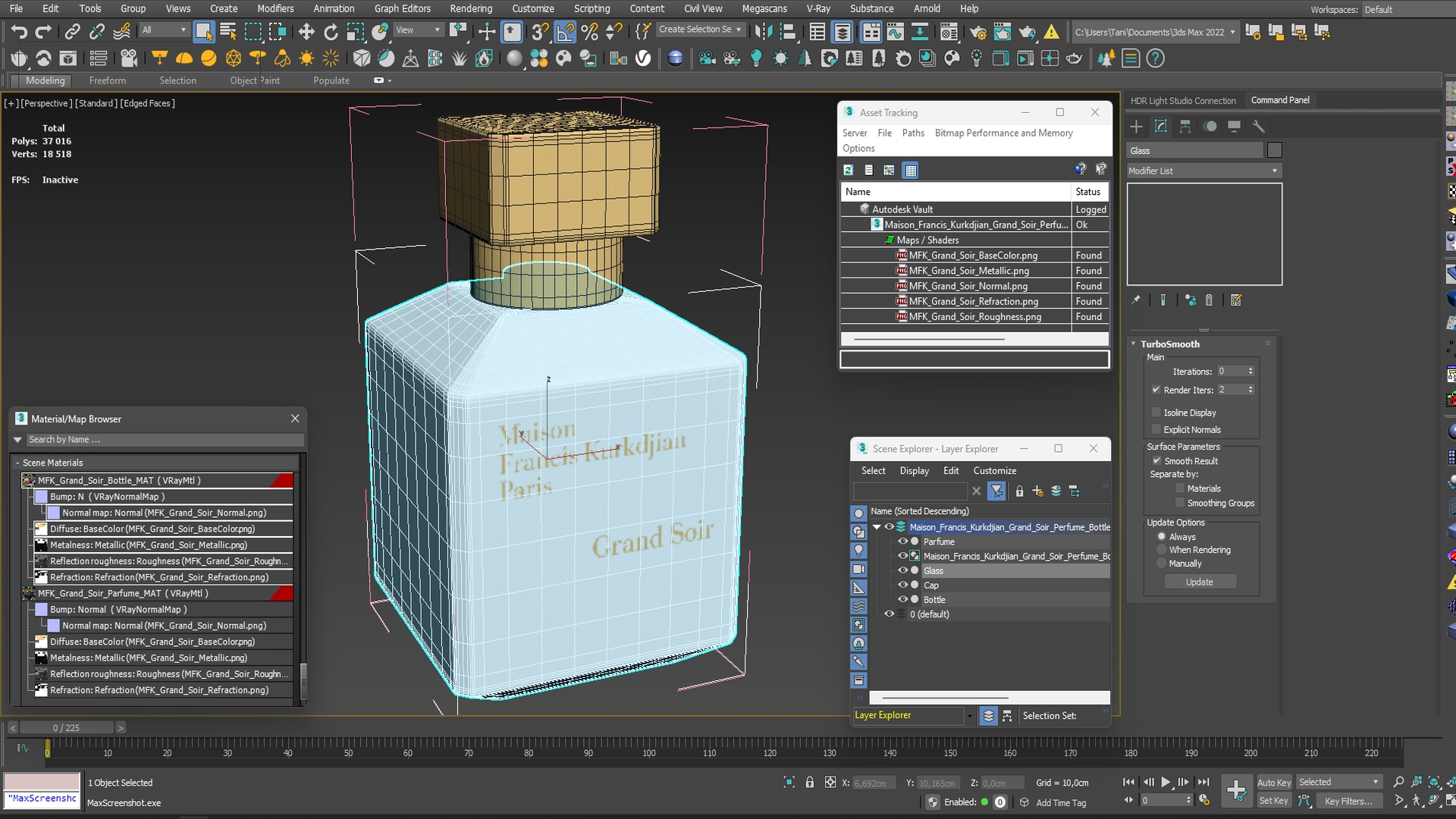Viewport: 1456px width, 819px height.
Task: Click the Play Animation button
Action: click(1166, 782)
